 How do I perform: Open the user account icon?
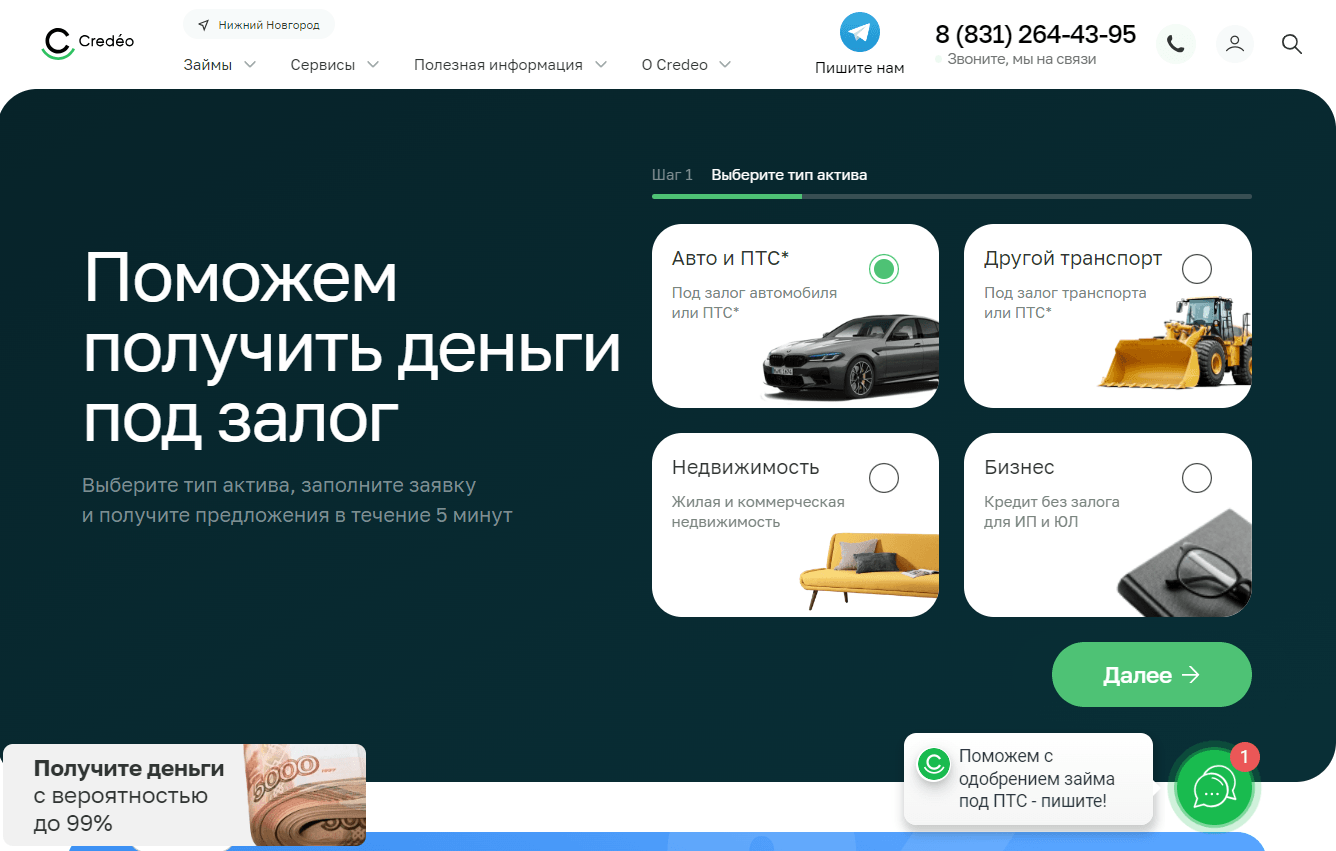1234,44
